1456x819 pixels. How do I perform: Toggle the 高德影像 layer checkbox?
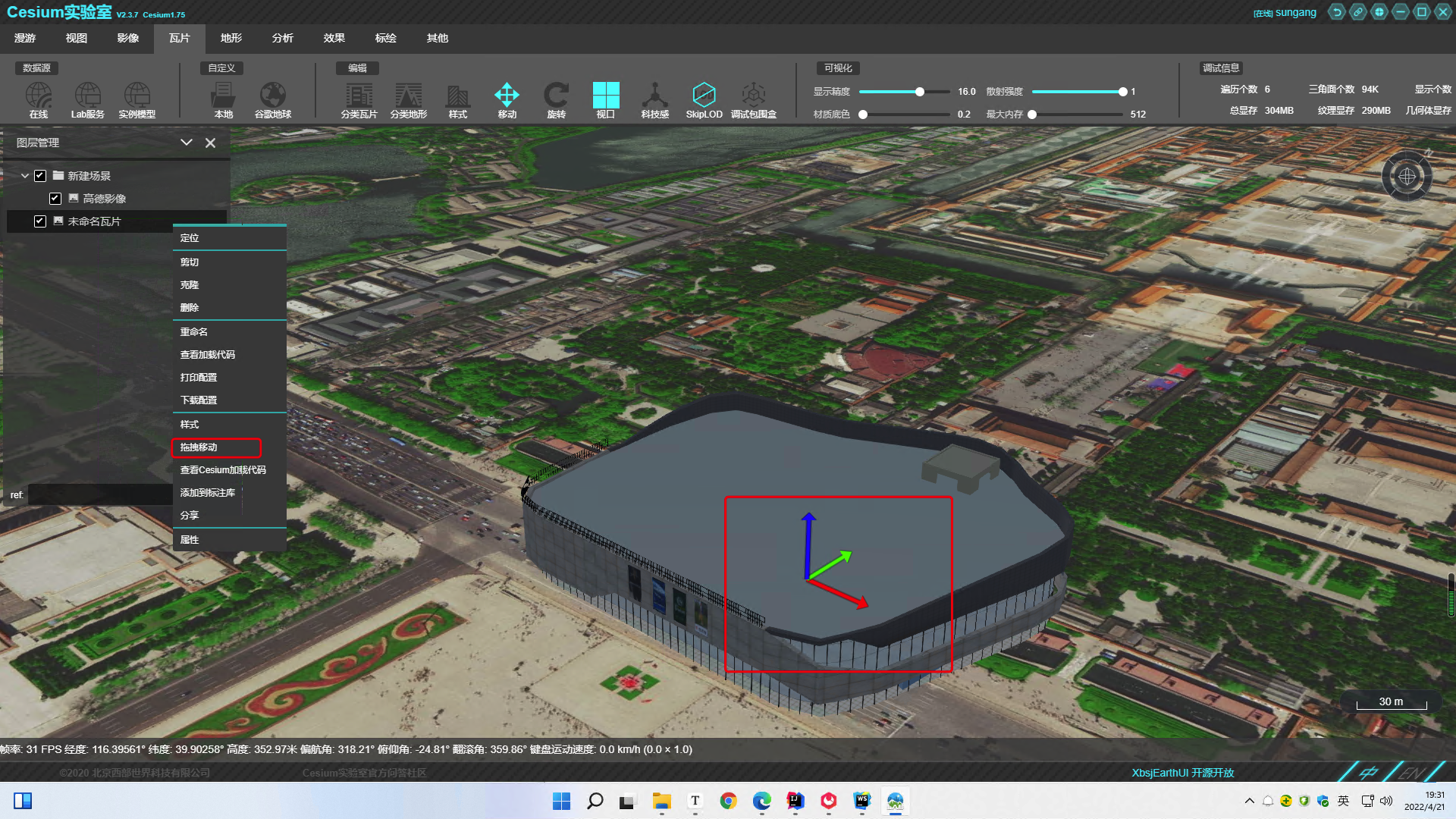(x=55, y=199)
